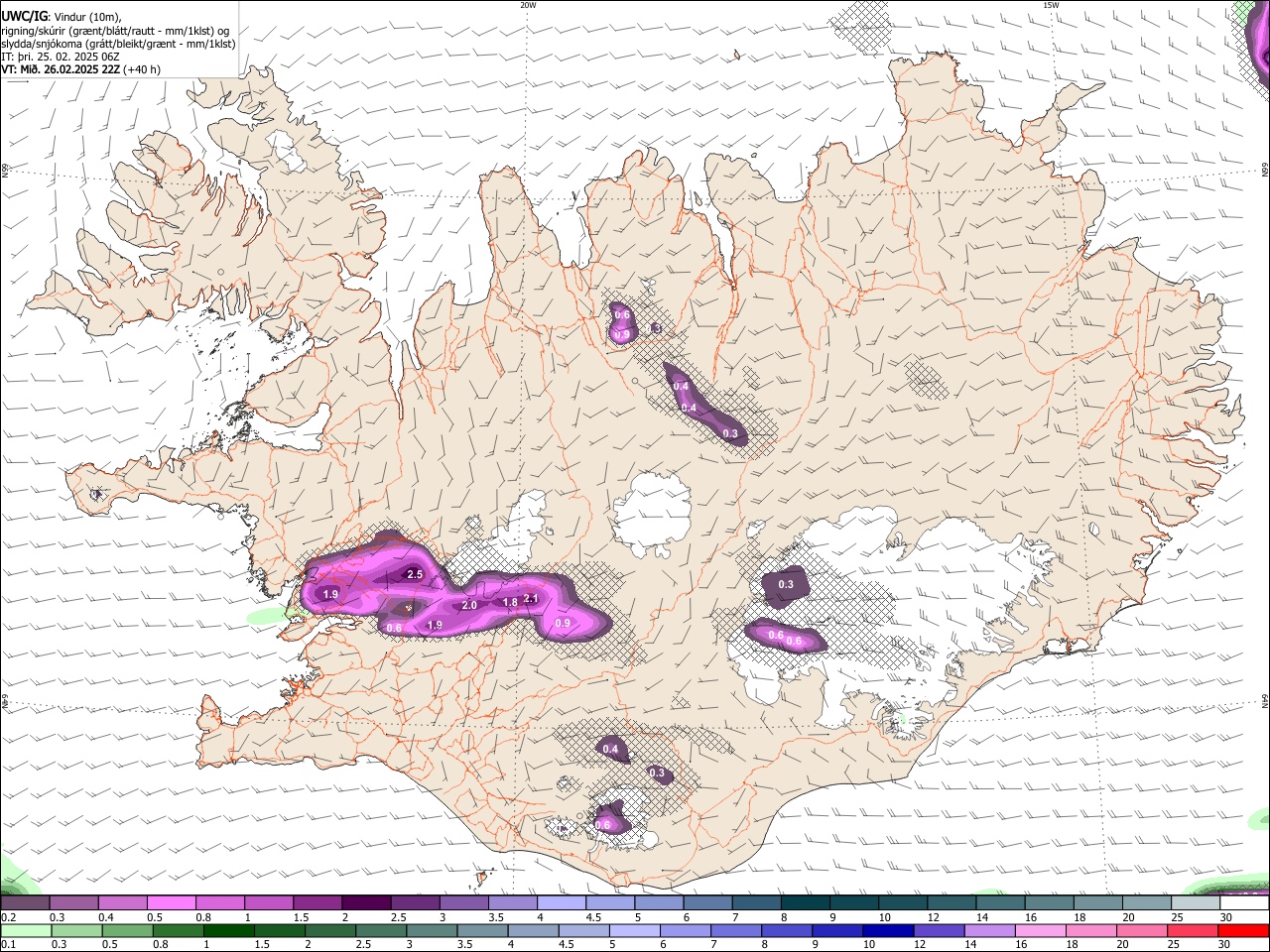Click the 0.1 label under the lower scale
Viewport: 1270px width, 952px height.
[x=8, y=945]
